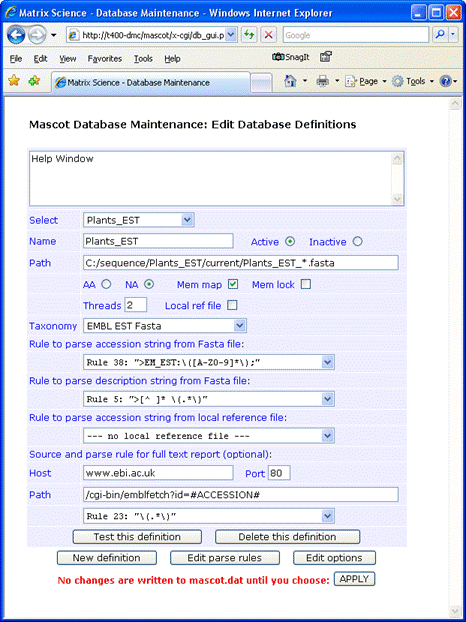Click the New definition button

[107, 558]
